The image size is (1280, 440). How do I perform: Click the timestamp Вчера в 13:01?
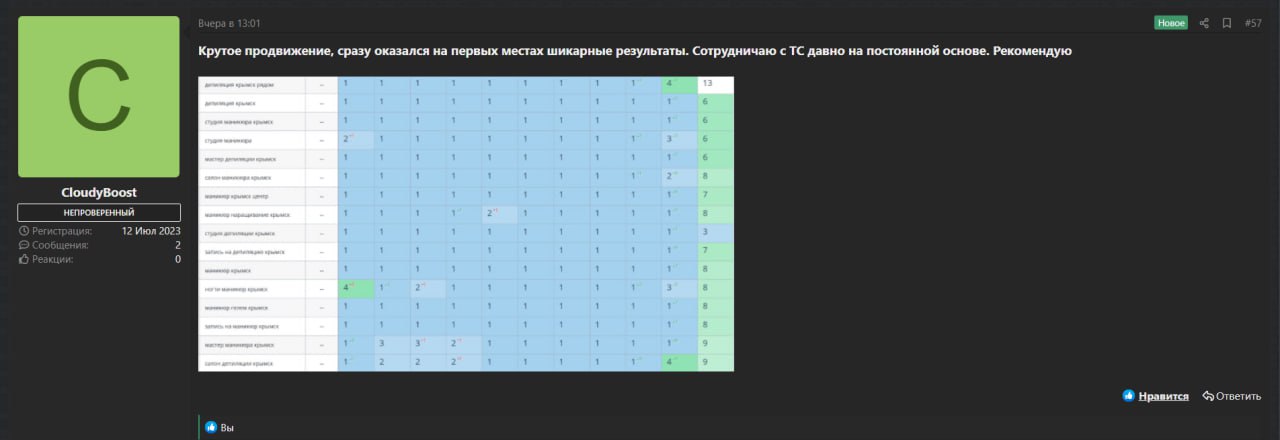coord(229,23)
